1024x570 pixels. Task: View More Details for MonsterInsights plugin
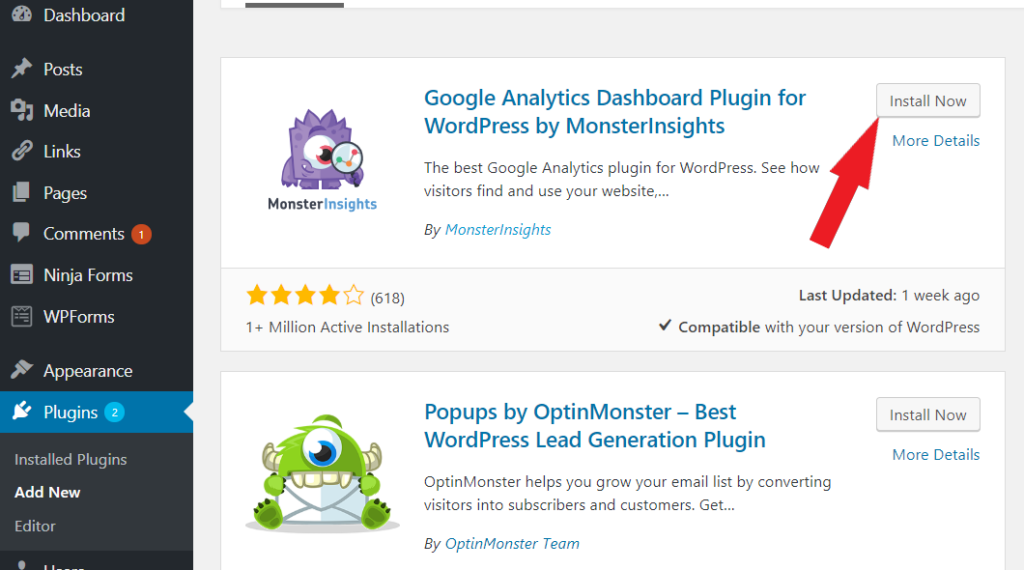[x=936, y=140]
